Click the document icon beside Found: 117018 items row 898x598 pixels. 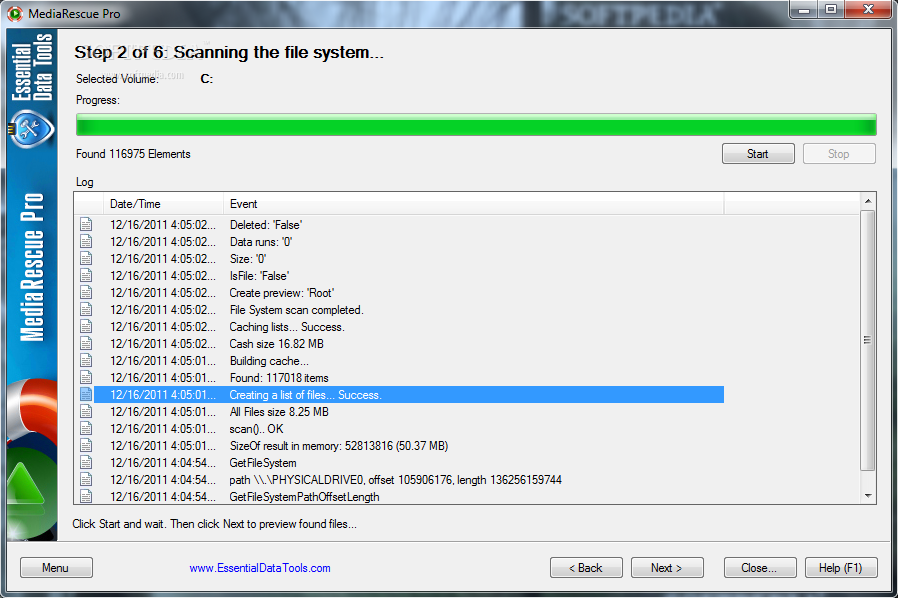(x=86, y=377)
